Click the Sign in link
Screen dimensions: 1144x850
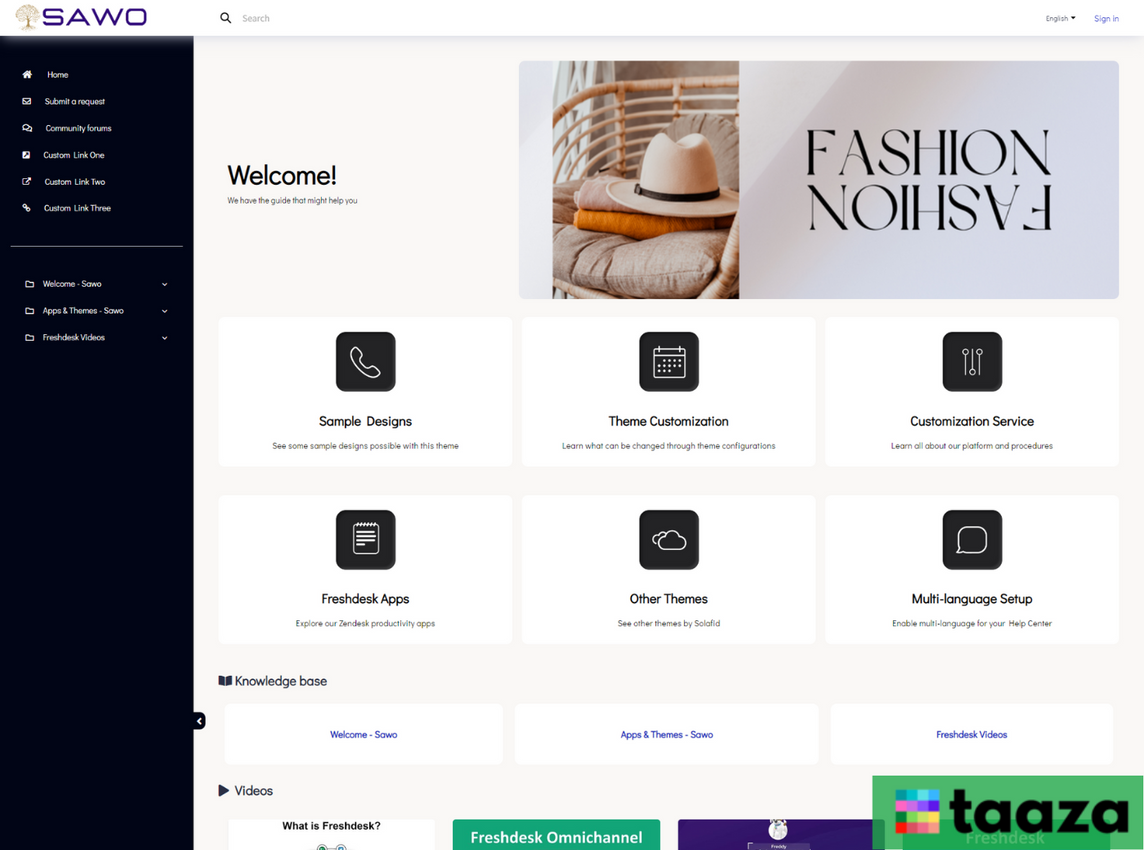pos(1106,18)
